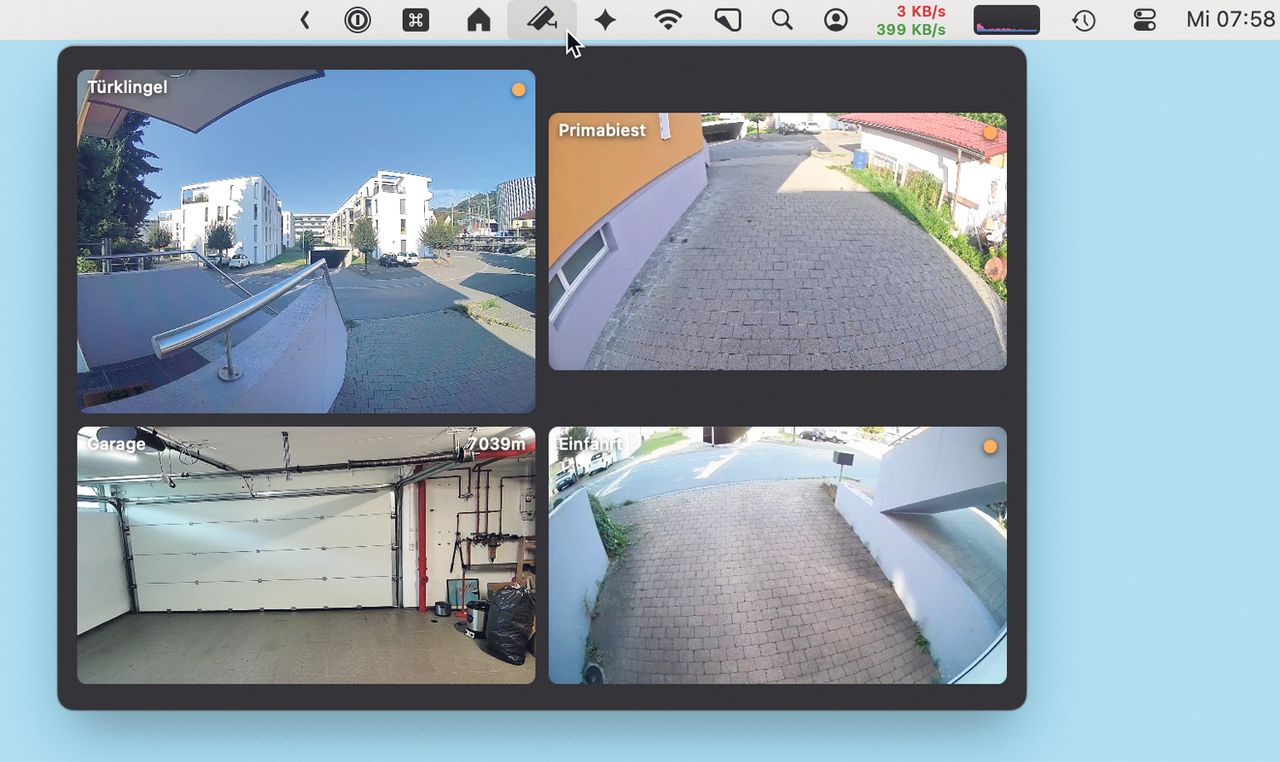Open the network speed KB/s readout
The width and height of the screenshot is (1280, 762).
(x=911, y=20)
